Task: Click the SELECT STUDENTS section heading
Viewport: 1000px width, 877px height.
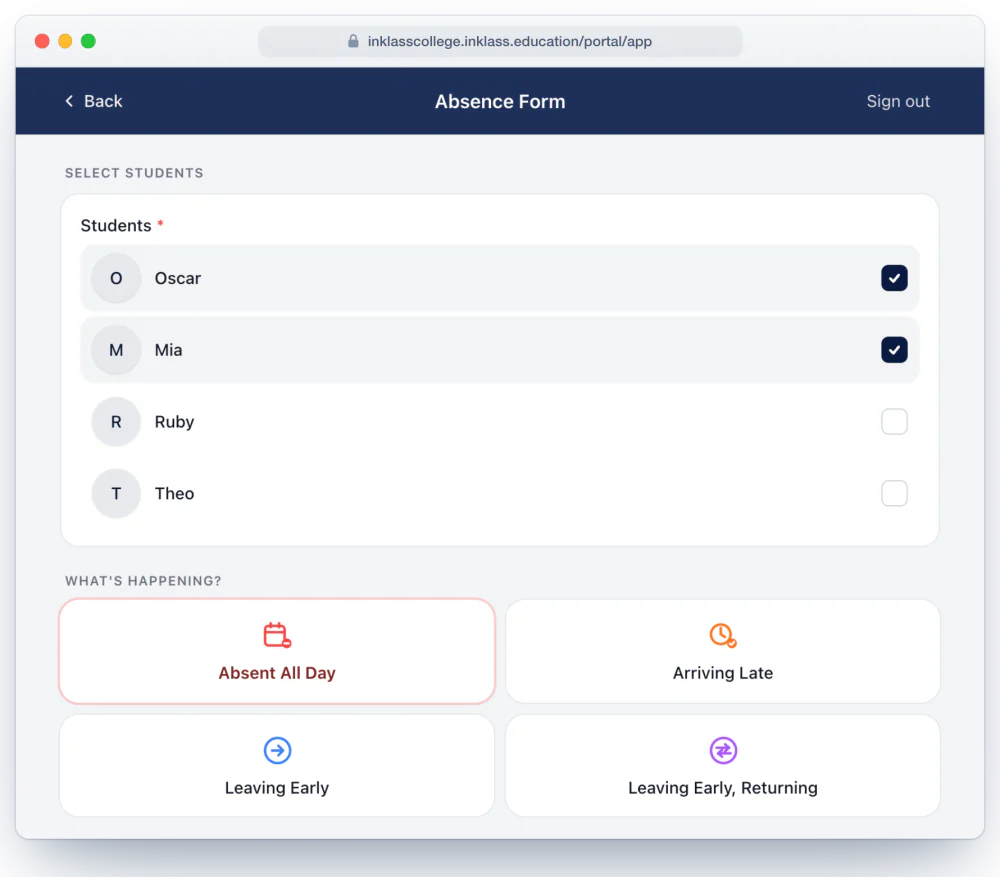Action: click(x=134, y=173)
